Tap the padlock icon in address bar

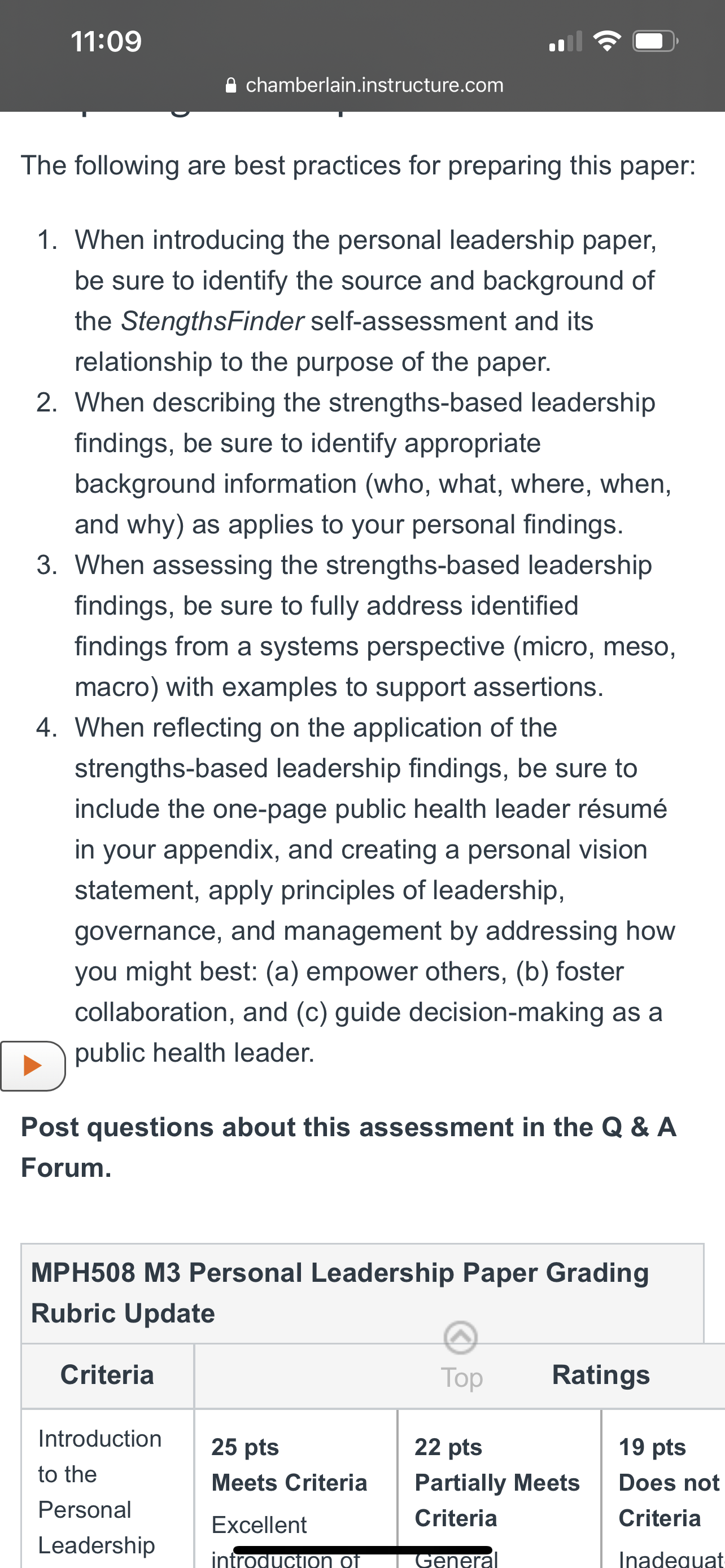tap(231, 85)
